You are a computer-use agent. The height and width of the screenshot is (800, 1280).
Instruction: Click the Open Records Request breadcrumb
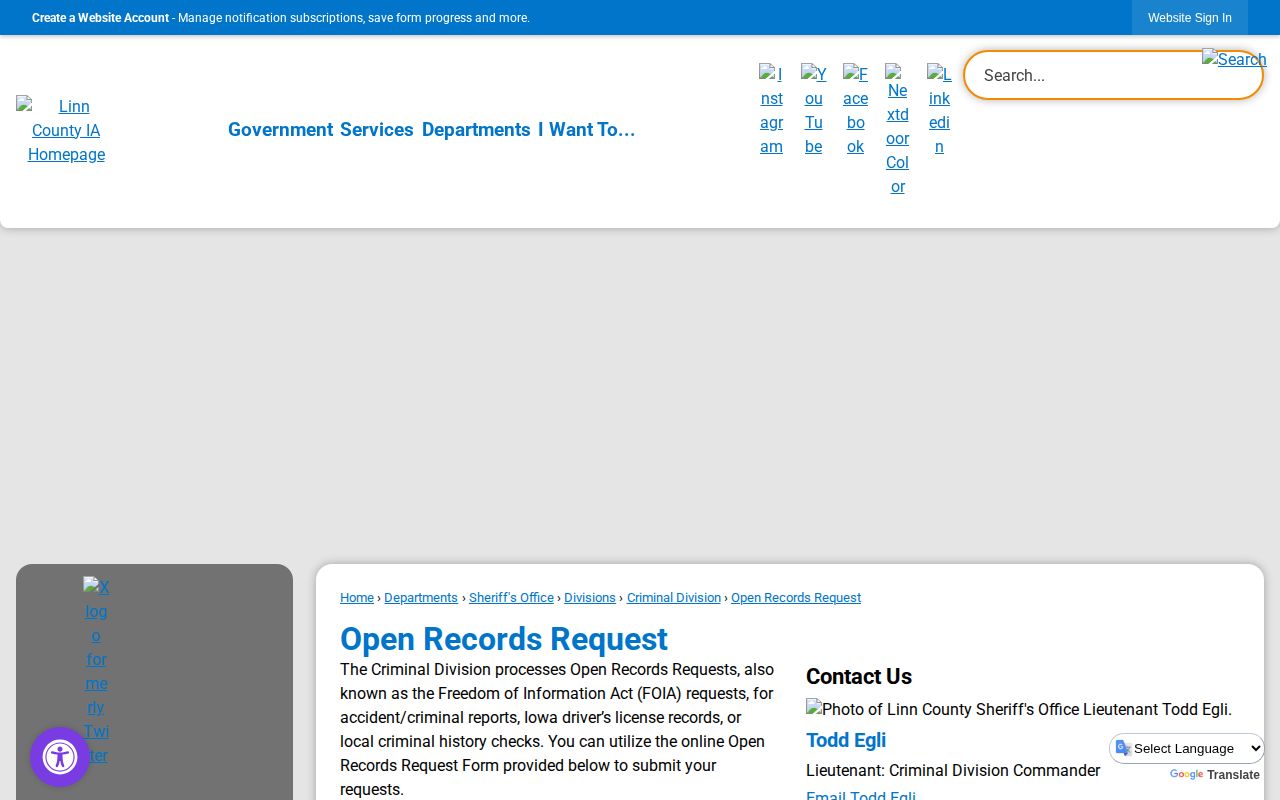click(796, 597)
